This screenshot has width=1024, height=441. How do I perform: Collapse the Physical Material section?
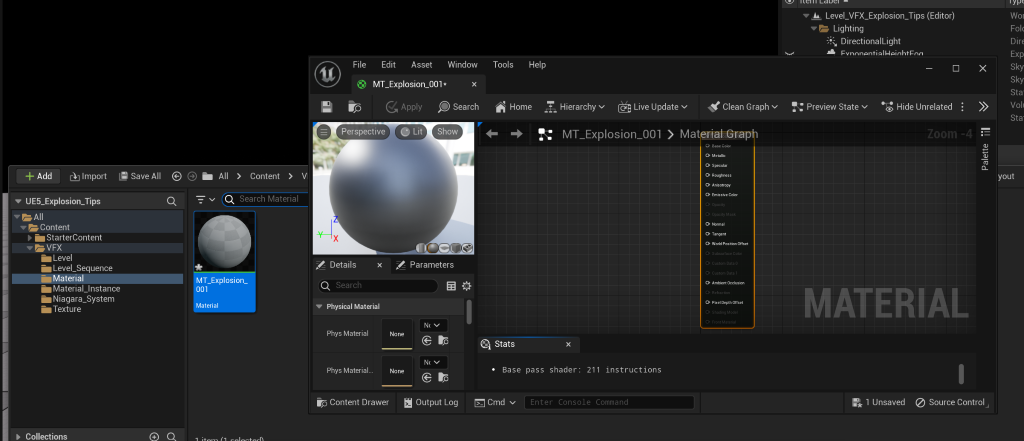pyautogui.click(x=319, y=306)
